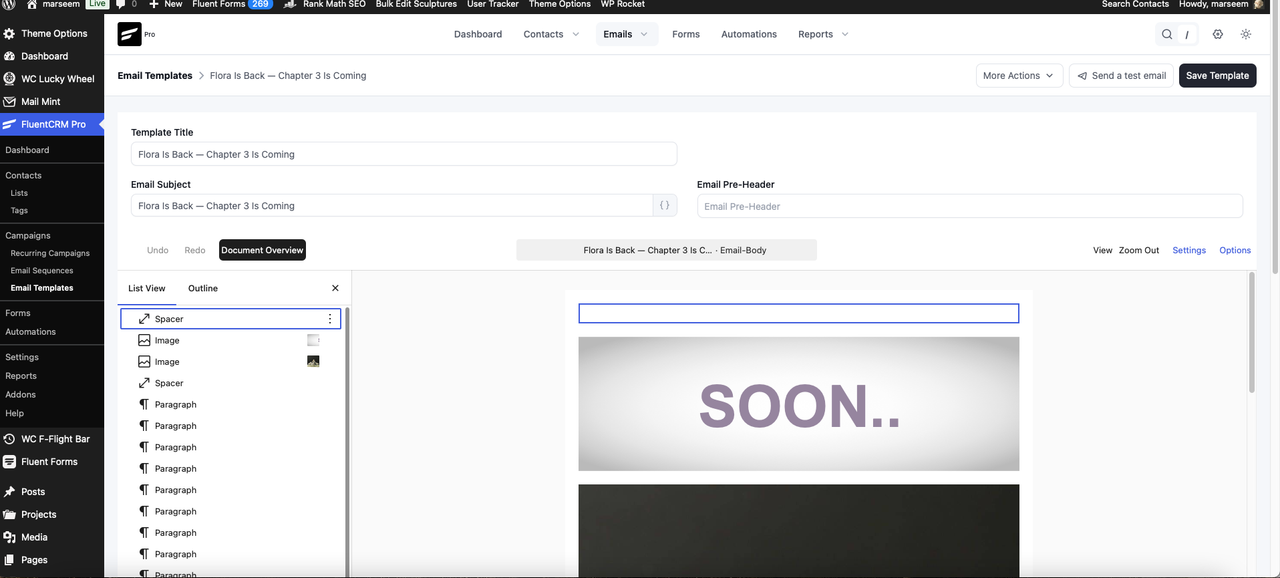Open User Tracker in the admin bar
Image resolution: width=1280 pixels, height=578 pixels.
(x=493, y=4)
